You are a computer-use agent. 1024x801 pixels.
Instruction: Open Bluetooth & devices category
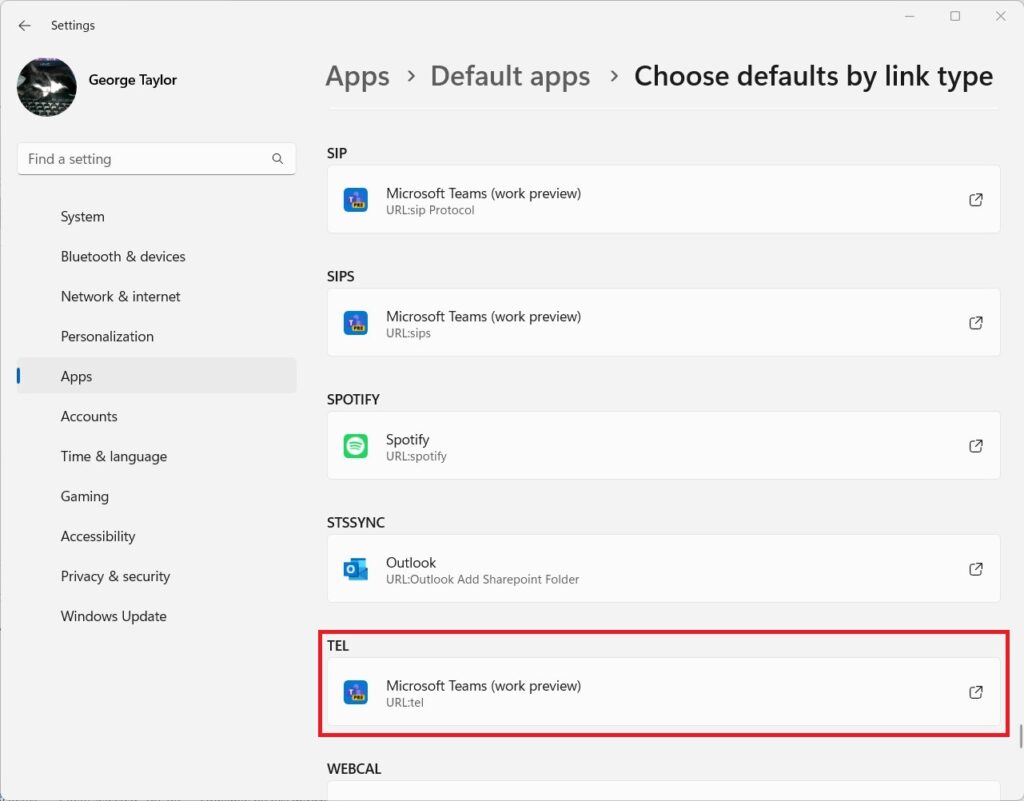click(x=156, y=257)
